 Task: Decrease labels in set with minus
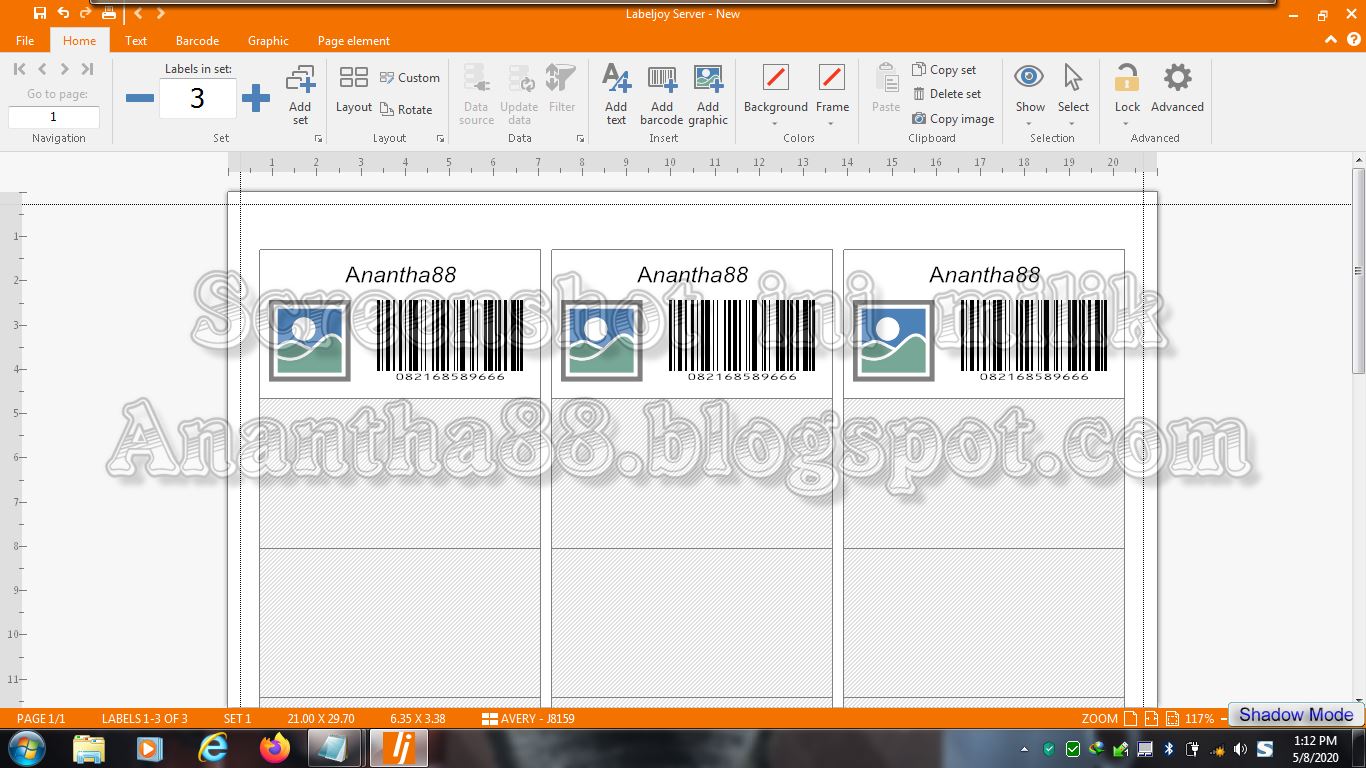click(140, 98)
